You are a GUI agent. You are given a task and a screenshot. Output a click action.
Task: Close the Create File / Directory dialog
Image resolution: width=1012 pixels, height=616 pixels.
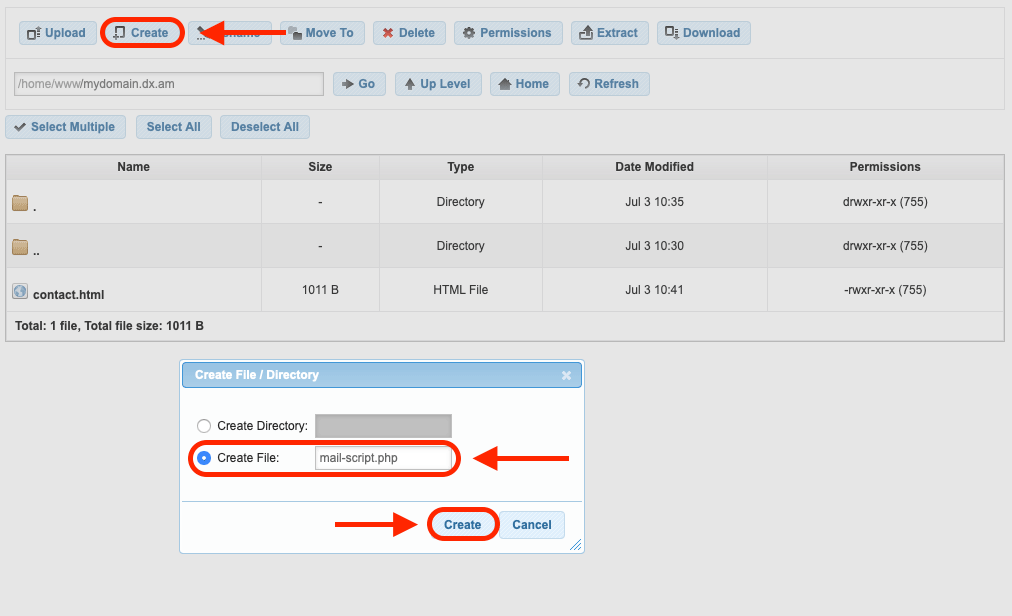(x=567, y=375)
